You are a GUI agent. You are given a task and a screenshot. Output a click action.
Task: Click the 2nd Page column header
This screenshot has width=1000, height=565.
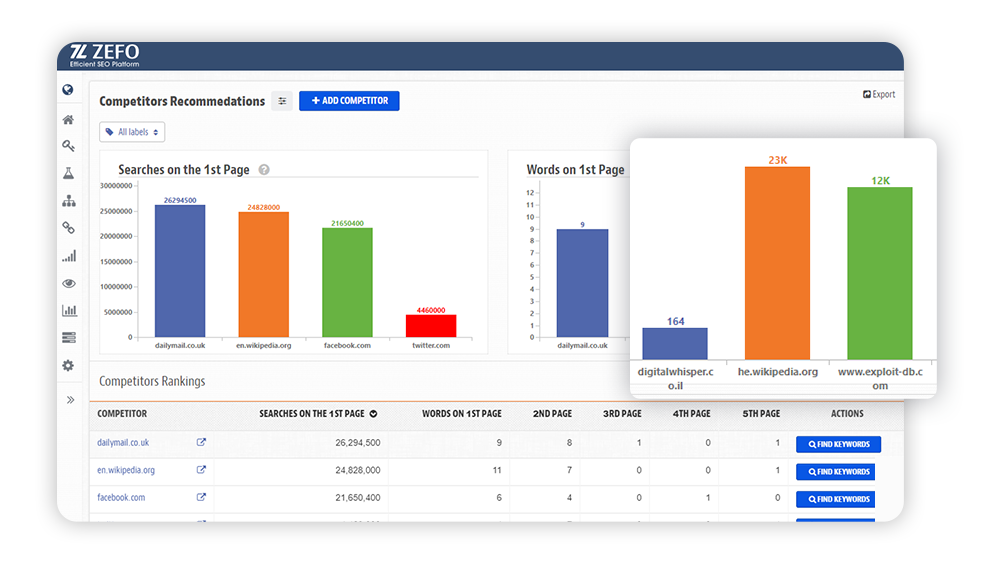tap(552, 414)
